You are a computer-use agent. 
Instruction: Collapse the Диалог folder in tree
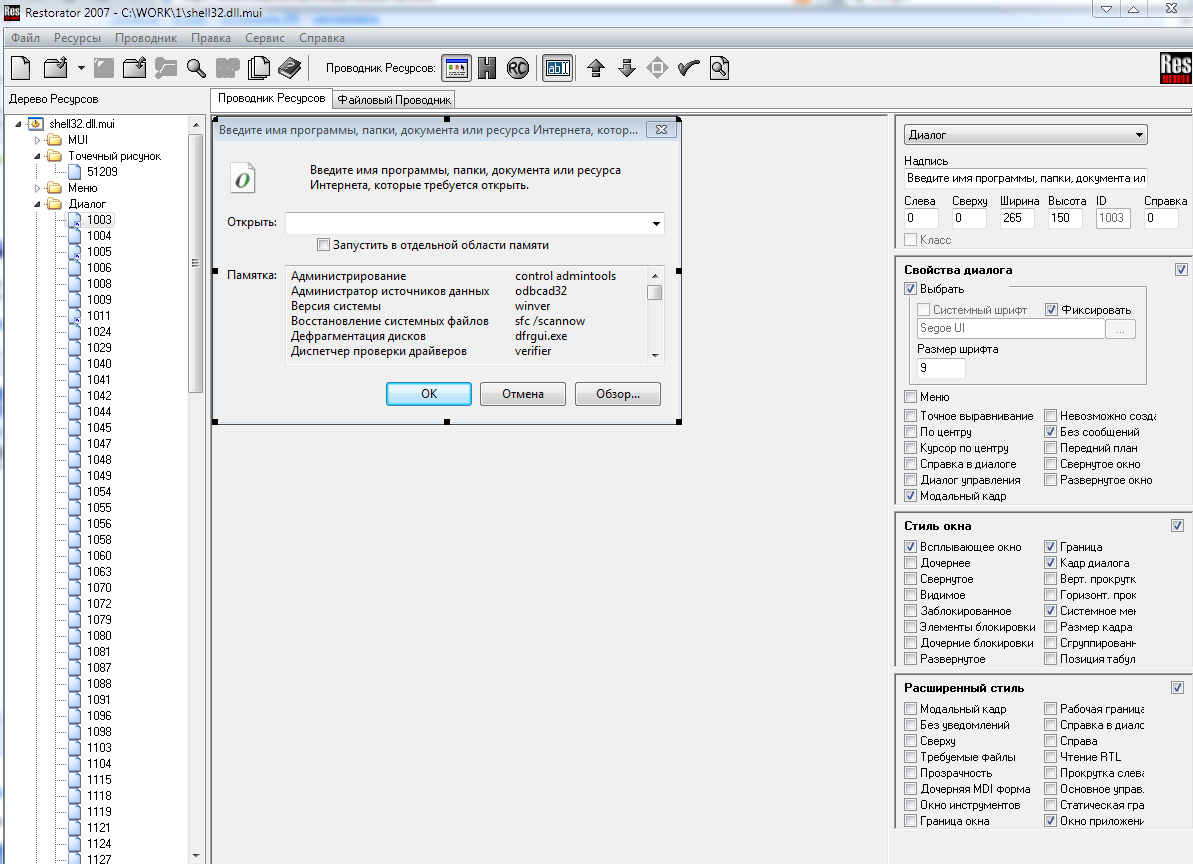pyautogui.click(x=37, y=204)
